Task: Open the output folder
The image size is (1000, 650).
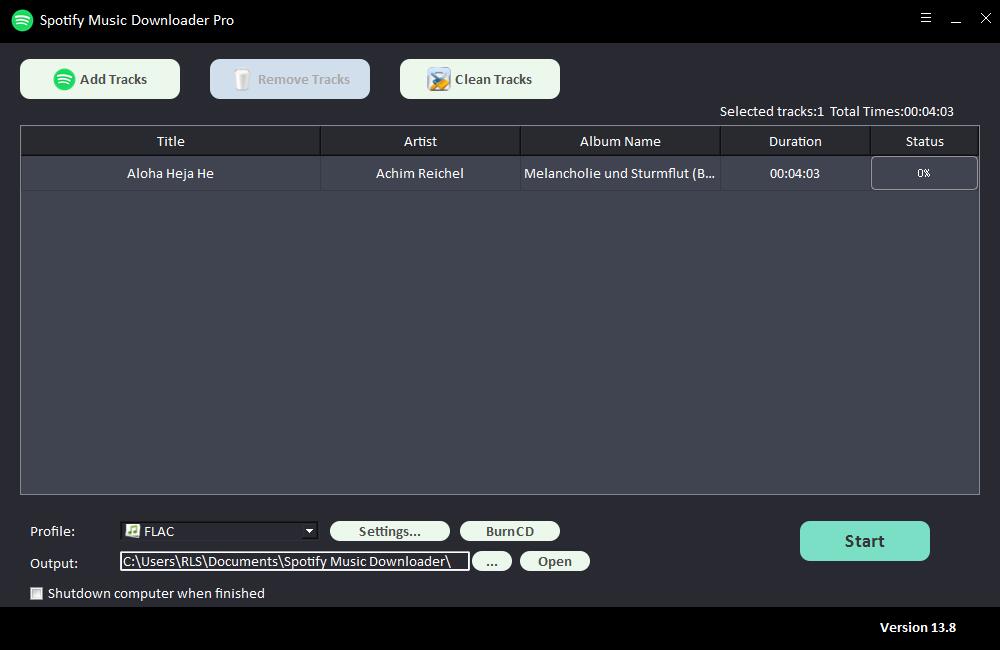Action: (x=554, y=561)
